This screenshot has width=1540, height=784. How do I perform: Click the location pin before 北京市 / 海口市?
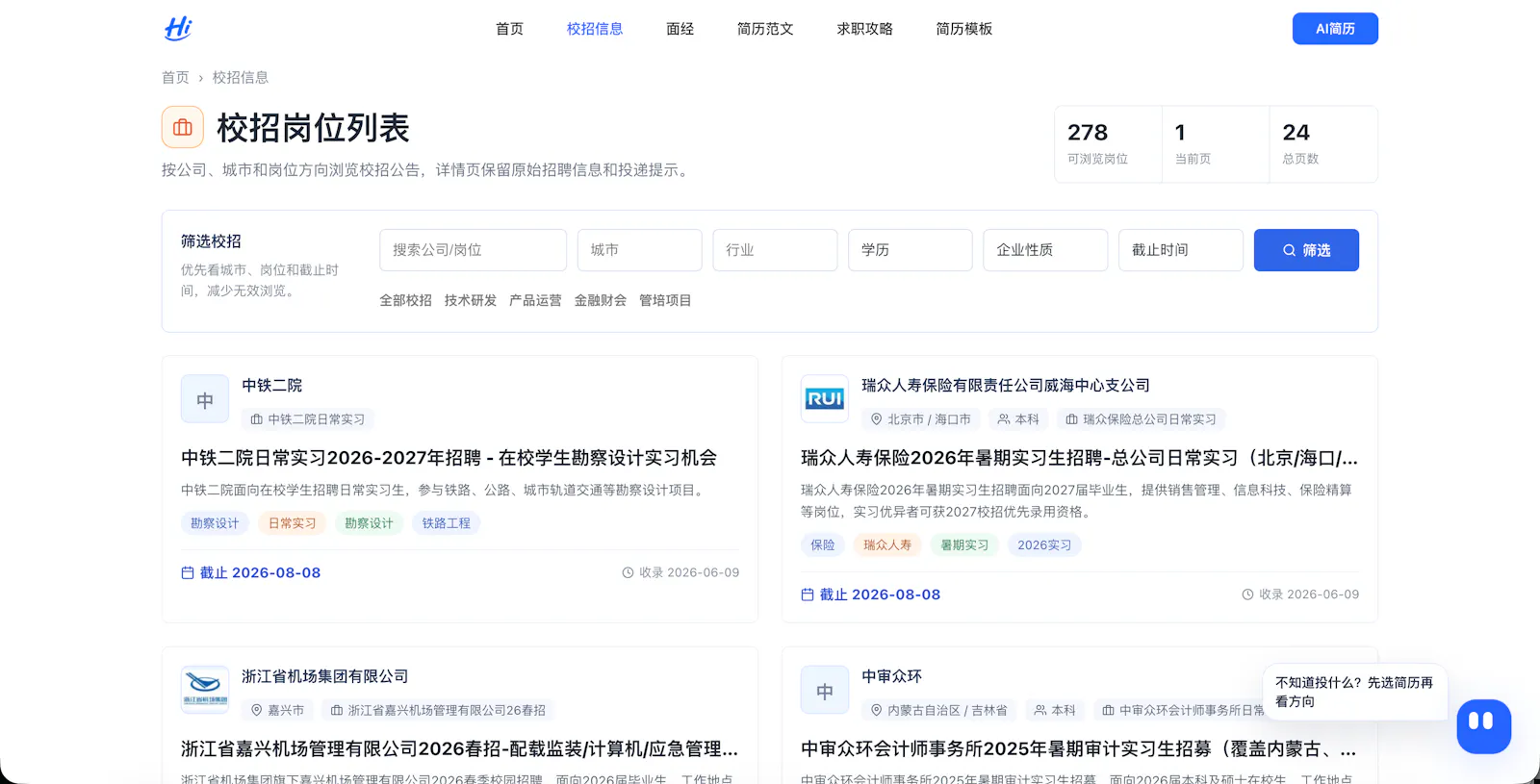pos(876,419)
